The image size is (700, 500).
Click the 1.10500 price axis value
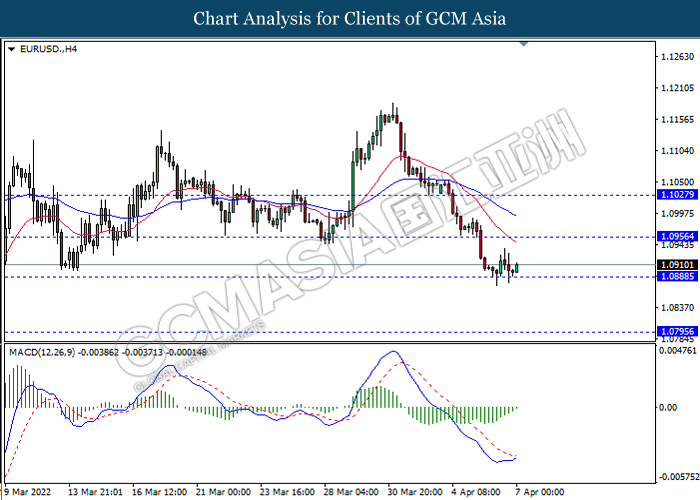[677, 182]
